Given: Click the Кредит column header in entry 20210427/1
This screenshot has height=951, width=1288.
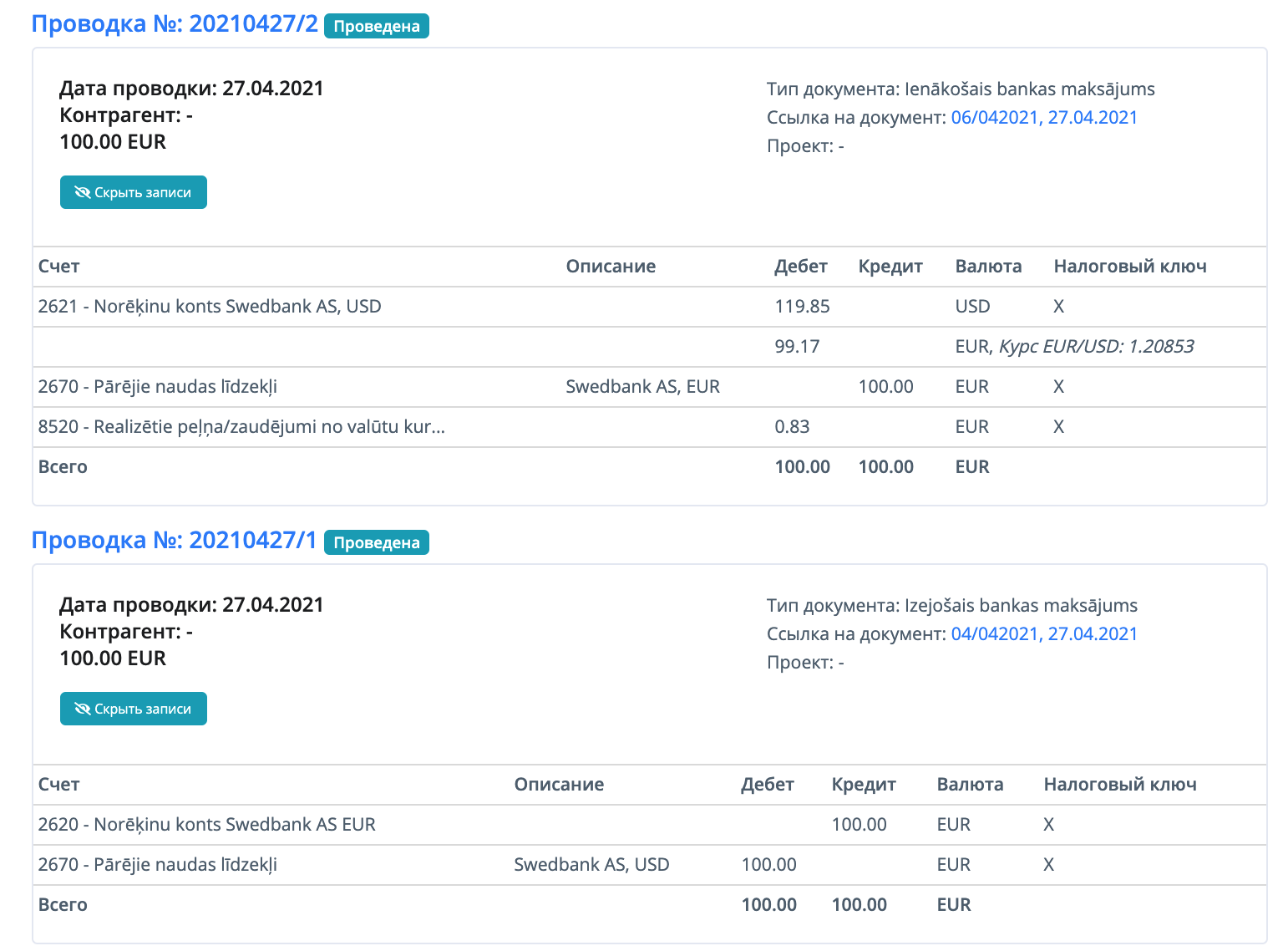Looking at the screenshot, I should 864,785.
